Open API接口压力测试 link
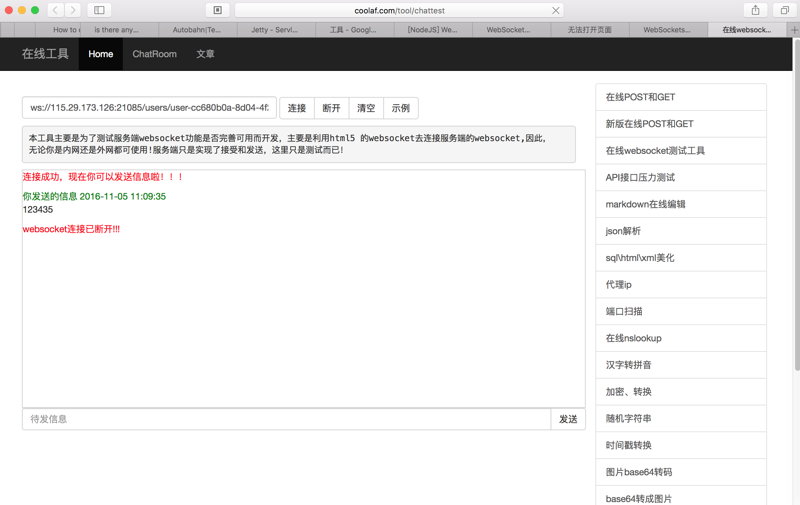 (681, 178)
